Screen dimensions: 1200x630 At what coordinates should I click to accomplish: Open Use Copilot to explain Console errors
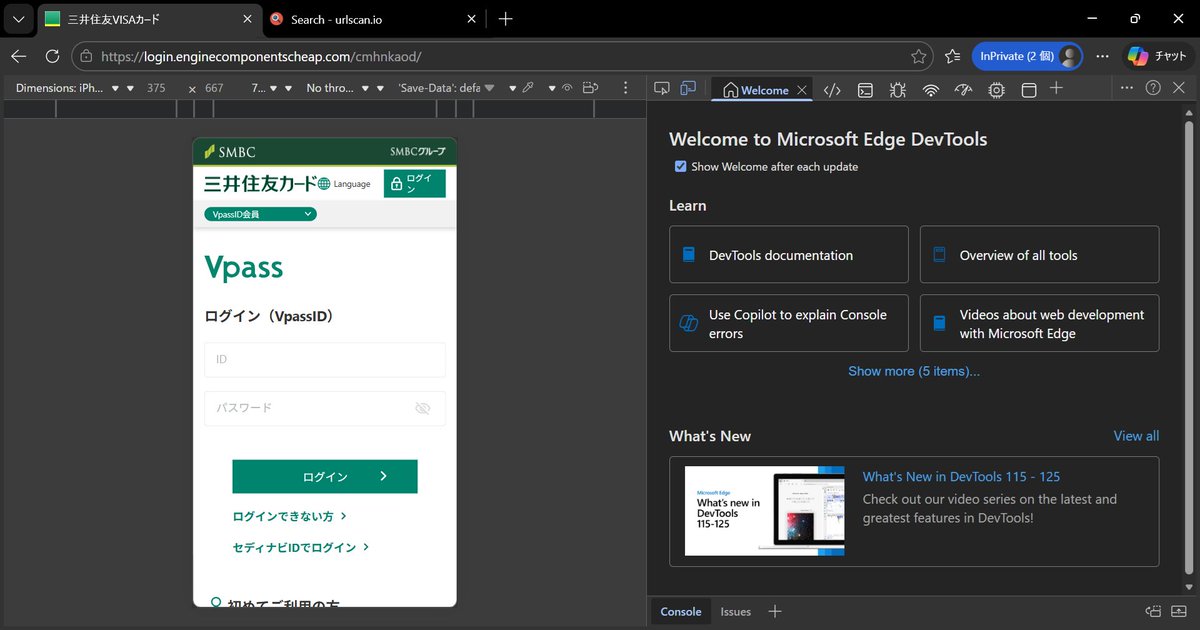[x=789, y=323]
